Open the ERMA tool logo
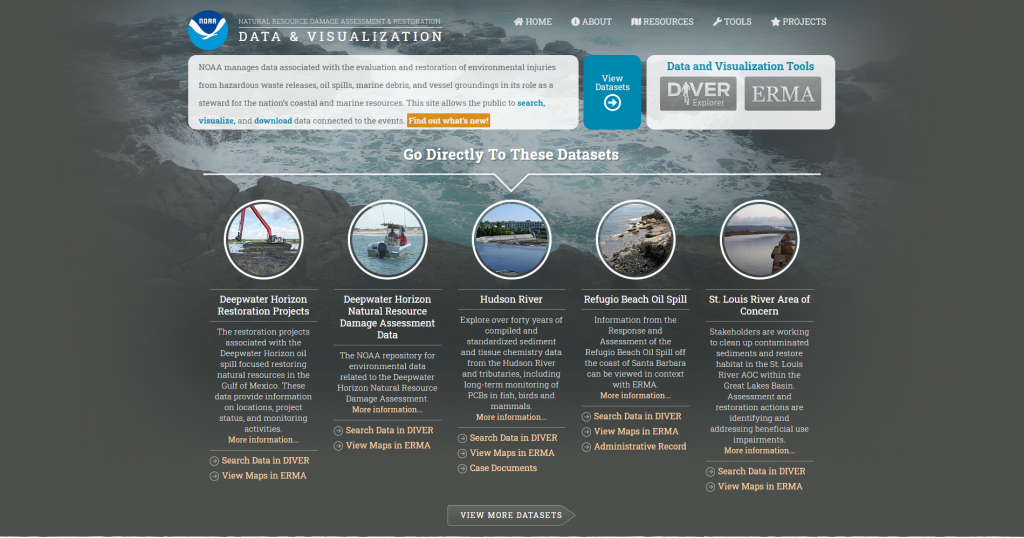This screenshot has height=538, width=1024. point(782,93)
